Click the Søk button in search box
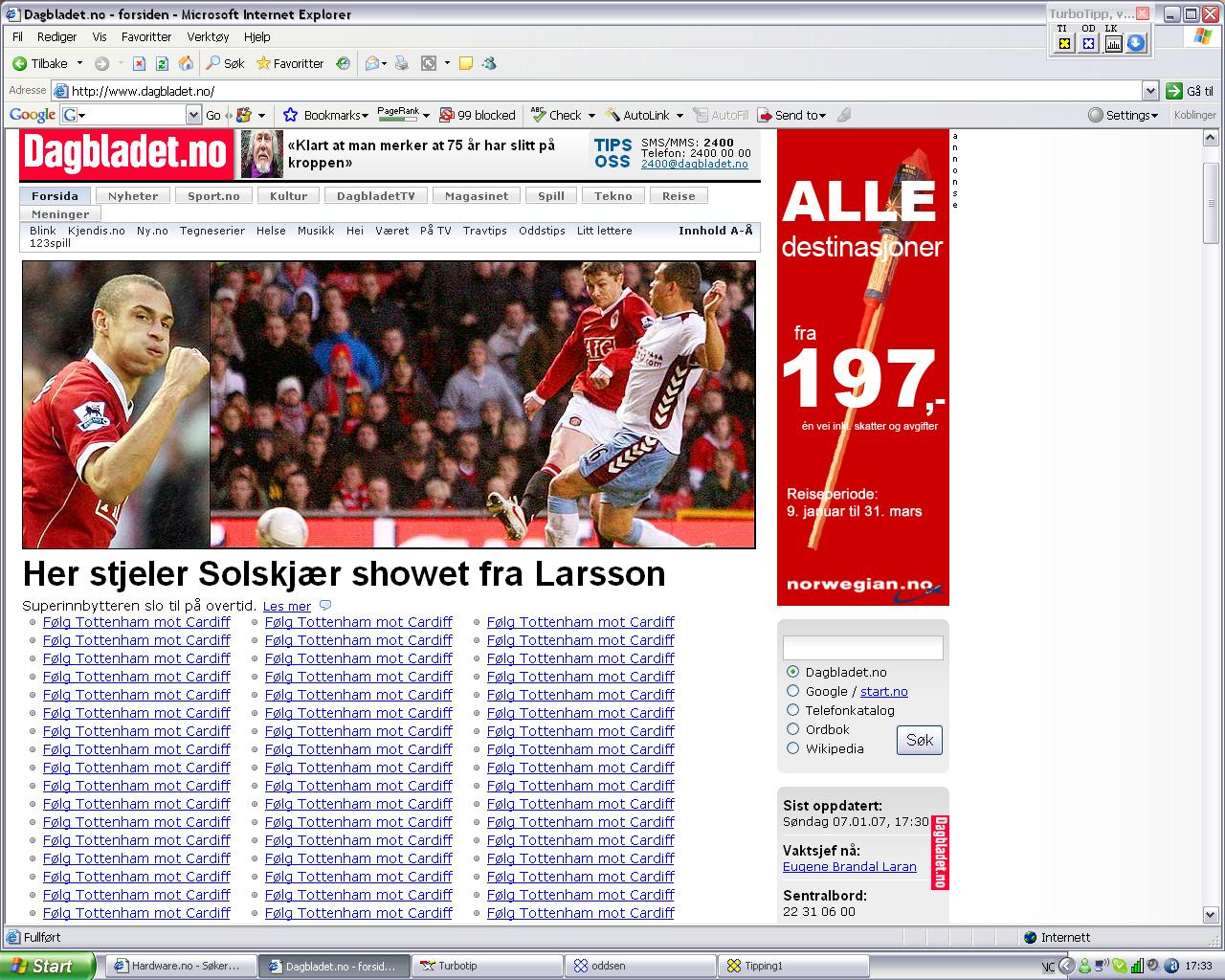Screen dimensions: 1225x980 (x=920, y=740)
